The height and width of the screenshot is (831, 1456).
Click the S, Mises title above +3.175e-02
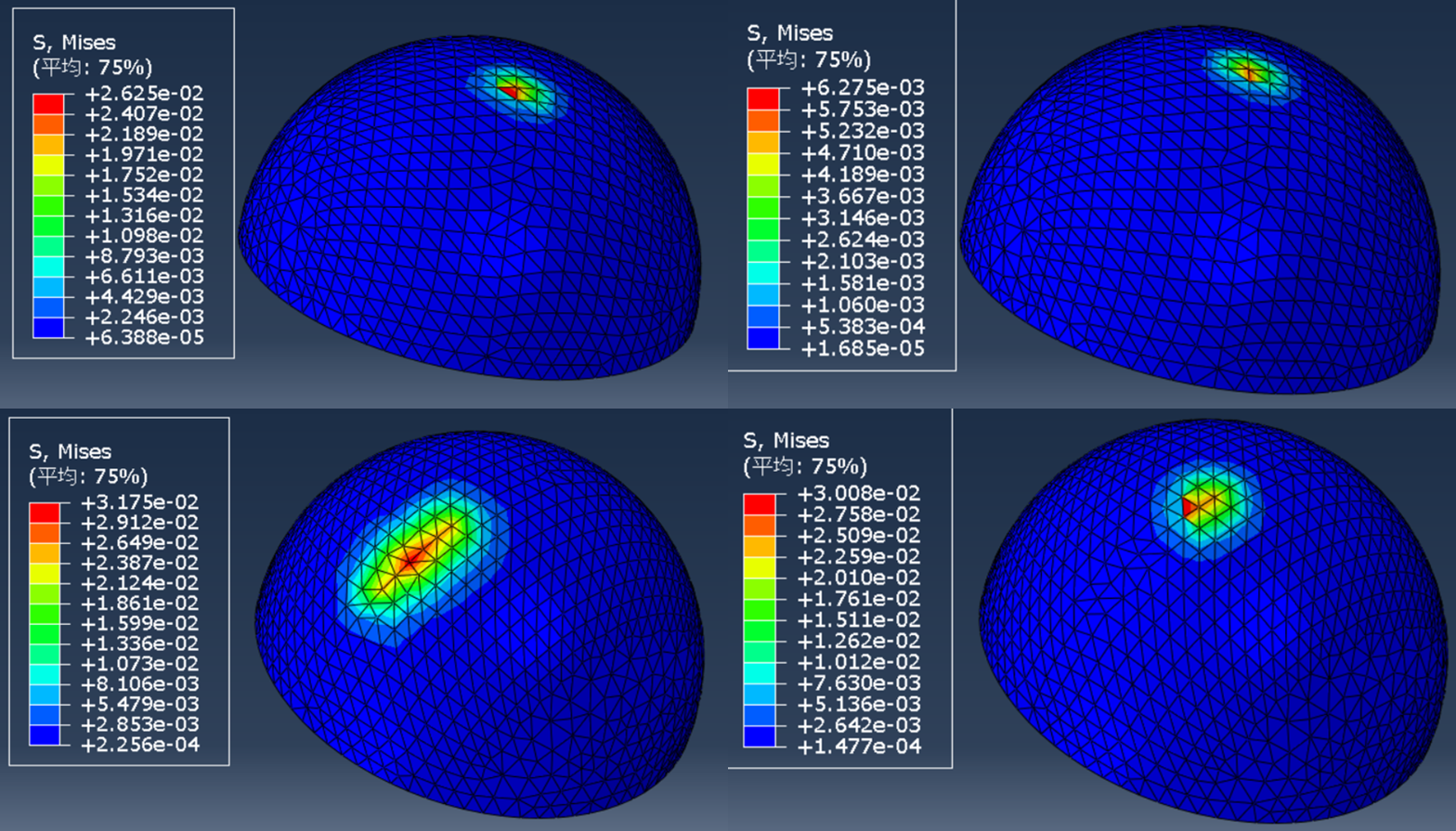[x=71, y=452]
